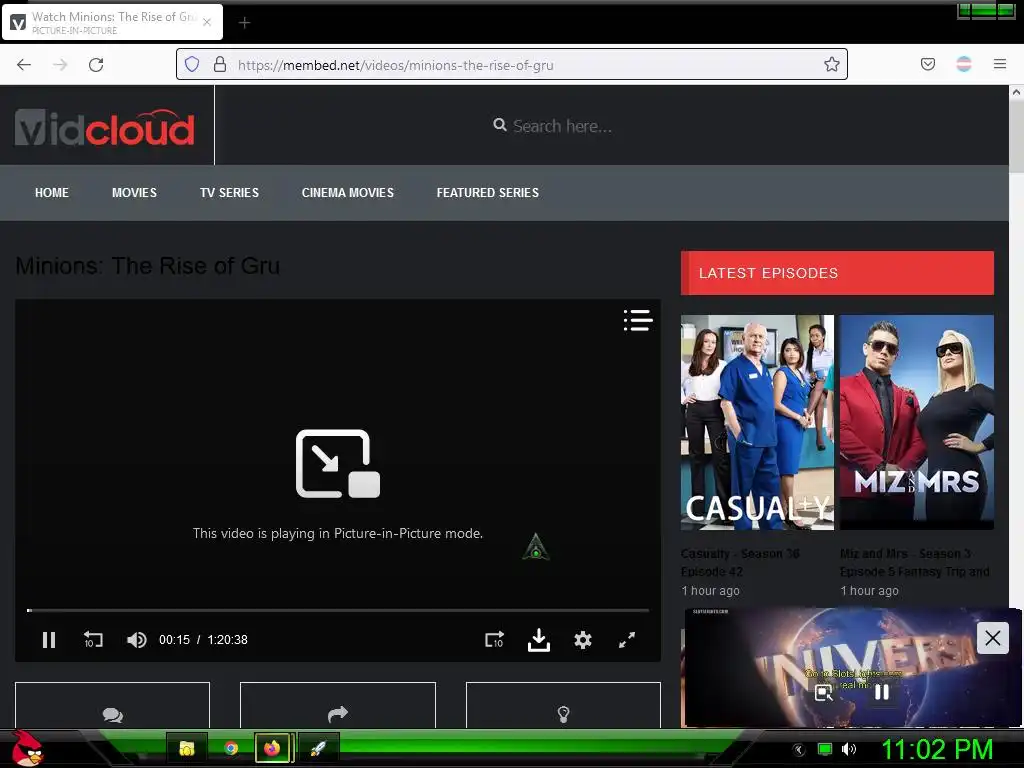This screenshot has height=768, width=1024.
Task: View site security via the padlock icon
Action: pos(220,64)
